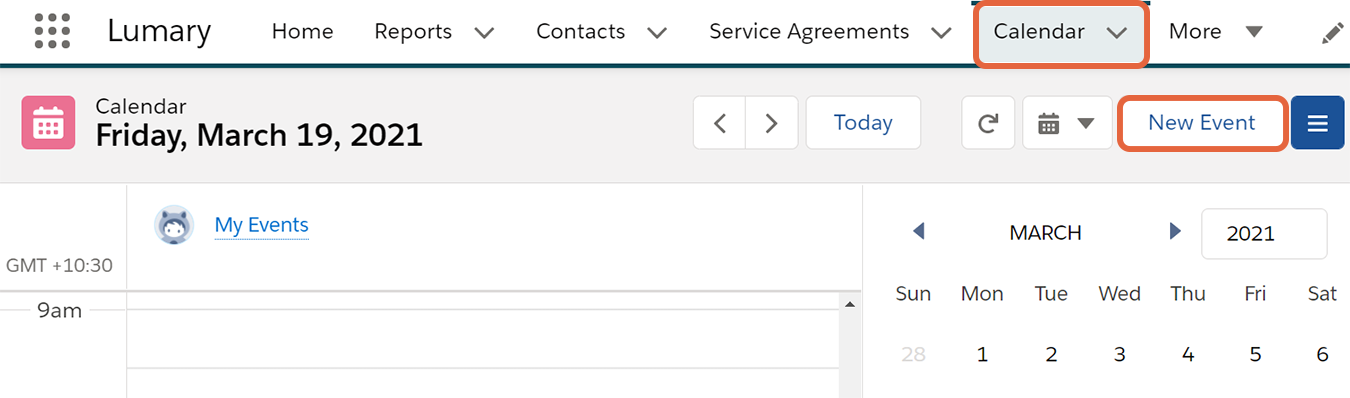Image resolution: width=1350 pixels, height=398 pixels.
Task: Go to previous day arrow
Action: [719, 123]
